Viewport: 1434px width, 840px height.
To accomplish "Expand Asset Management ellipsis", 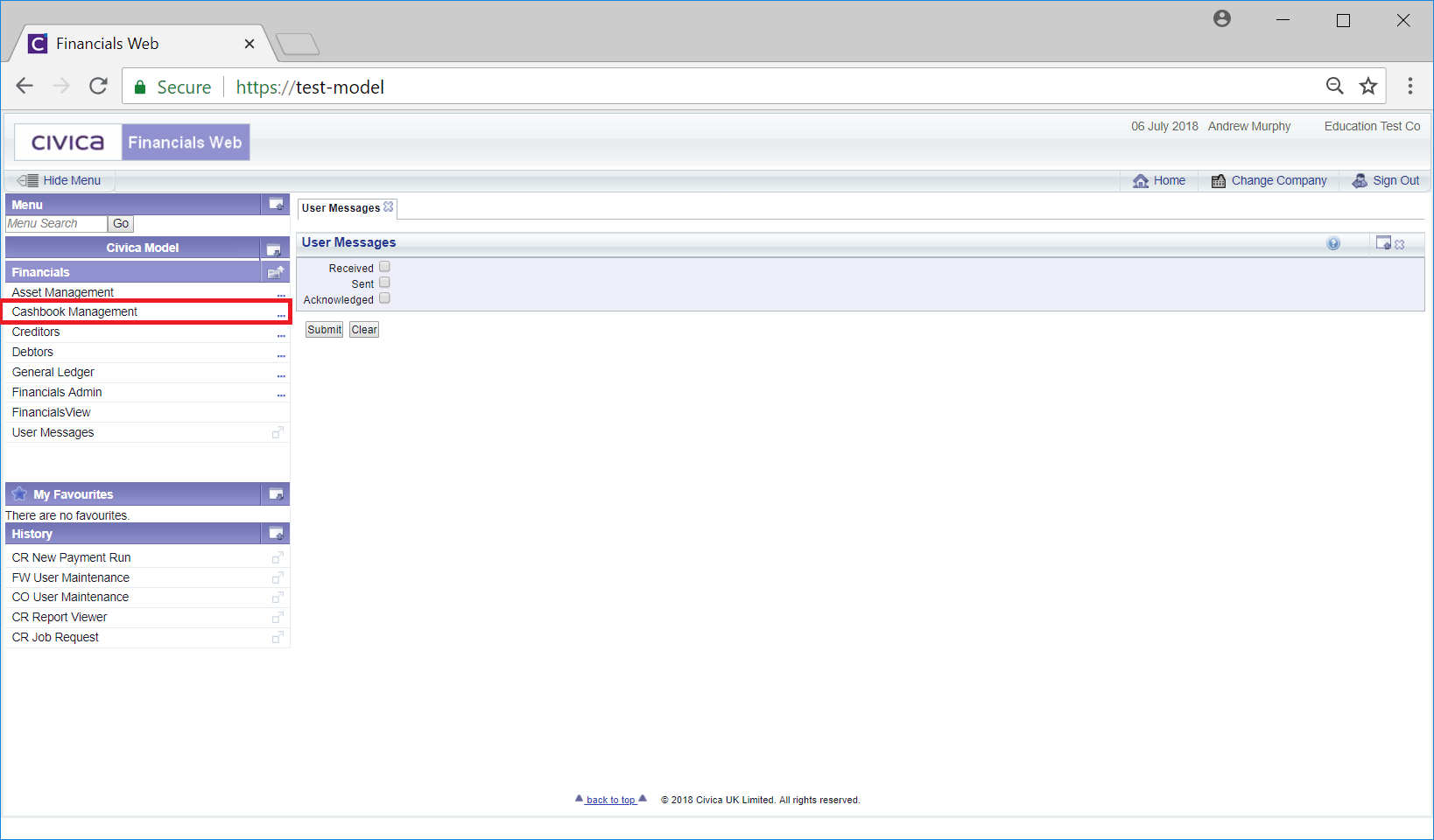I will (x=281, y=295).
